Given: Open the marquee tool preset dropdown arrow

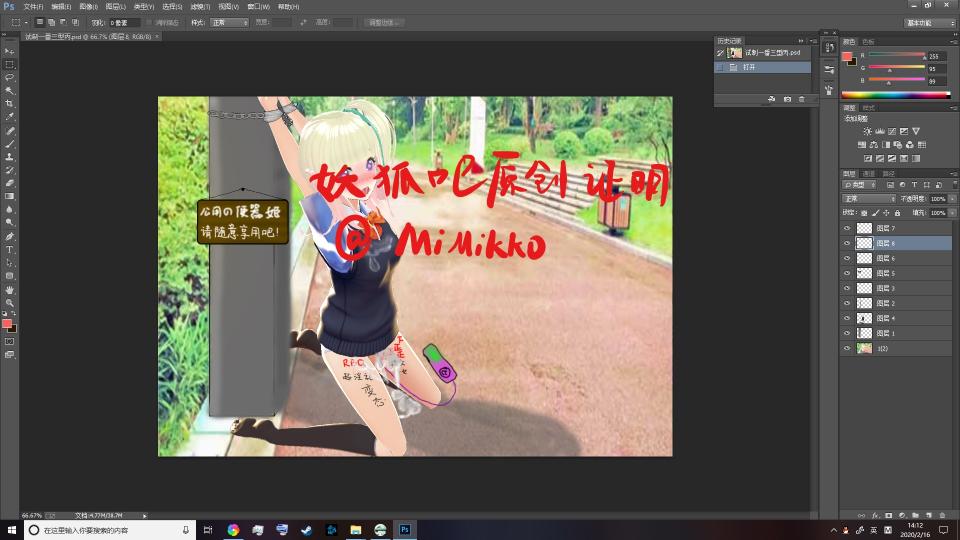Looking at the screenshot, I should click(x=26, y=23).
